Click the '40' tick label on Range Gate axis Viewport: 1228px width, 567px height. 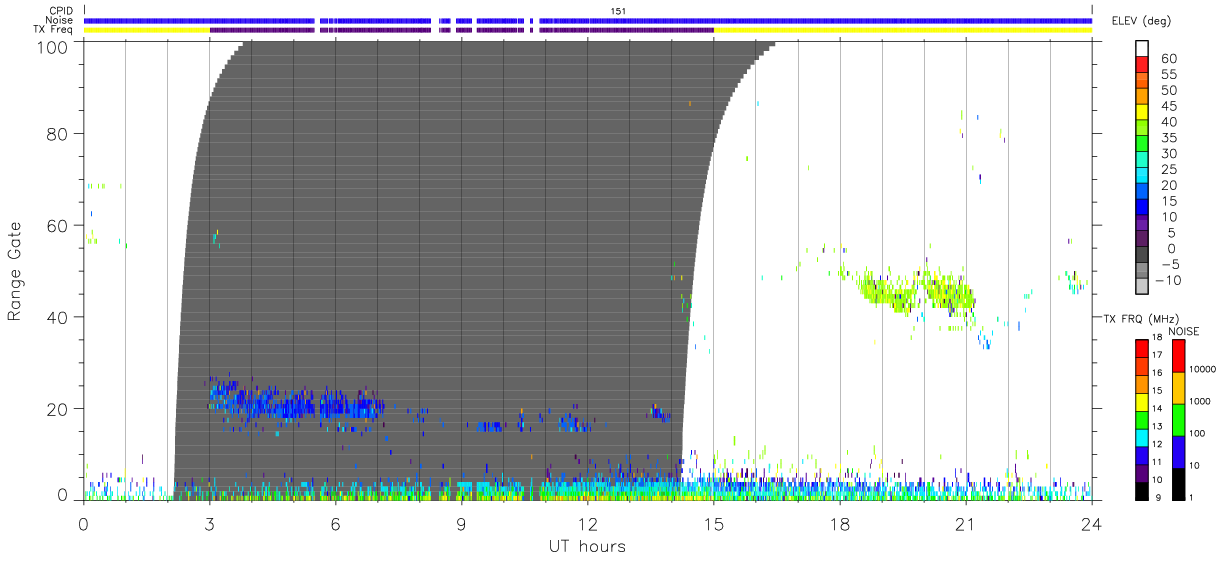point(59,317)
